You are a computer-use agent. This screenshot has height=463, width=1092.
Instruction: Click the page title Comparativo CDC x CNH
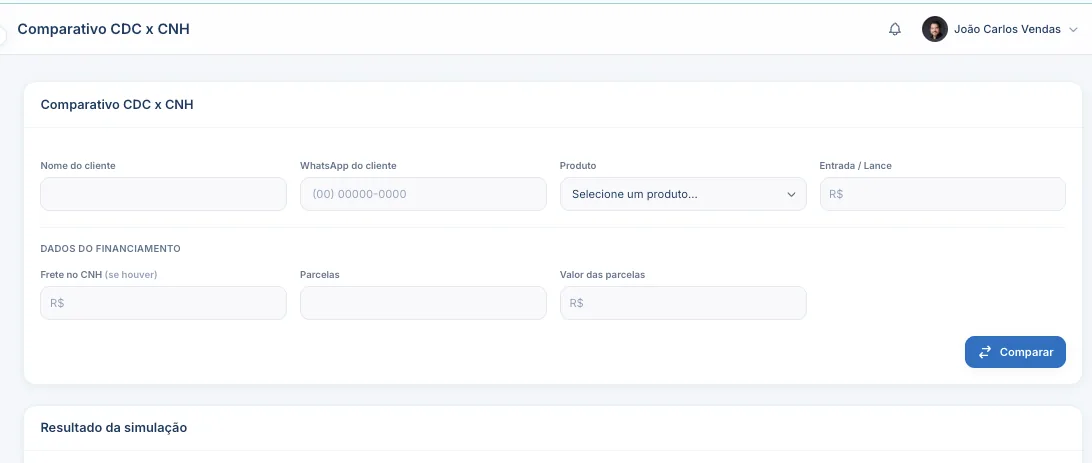point(103,29)
